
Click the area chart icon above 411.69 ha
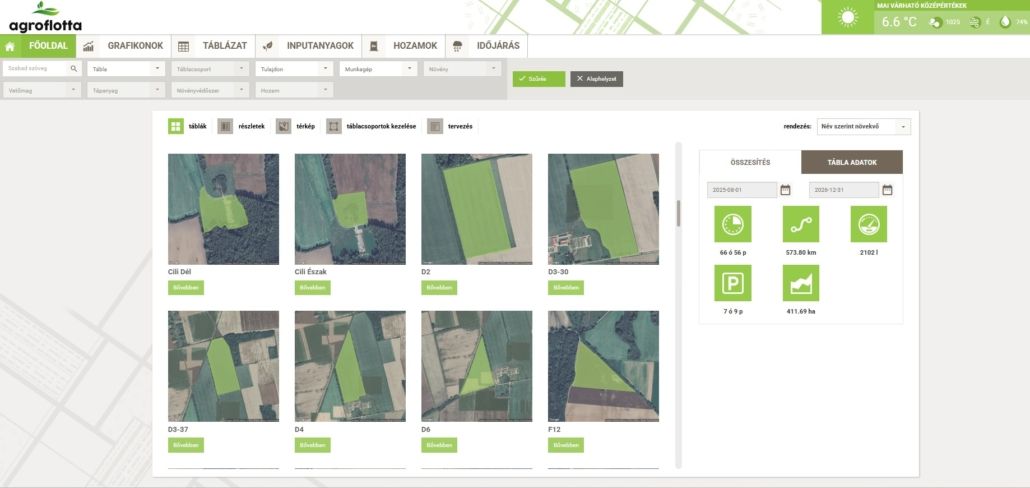800,284
